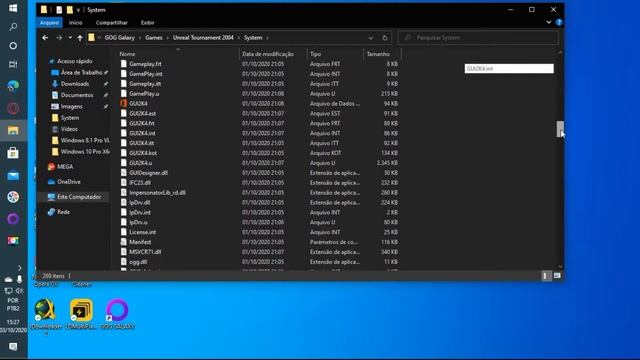Select OneDrive in the navigation pane
Screen dimensions: 640x360
point(69,182)
